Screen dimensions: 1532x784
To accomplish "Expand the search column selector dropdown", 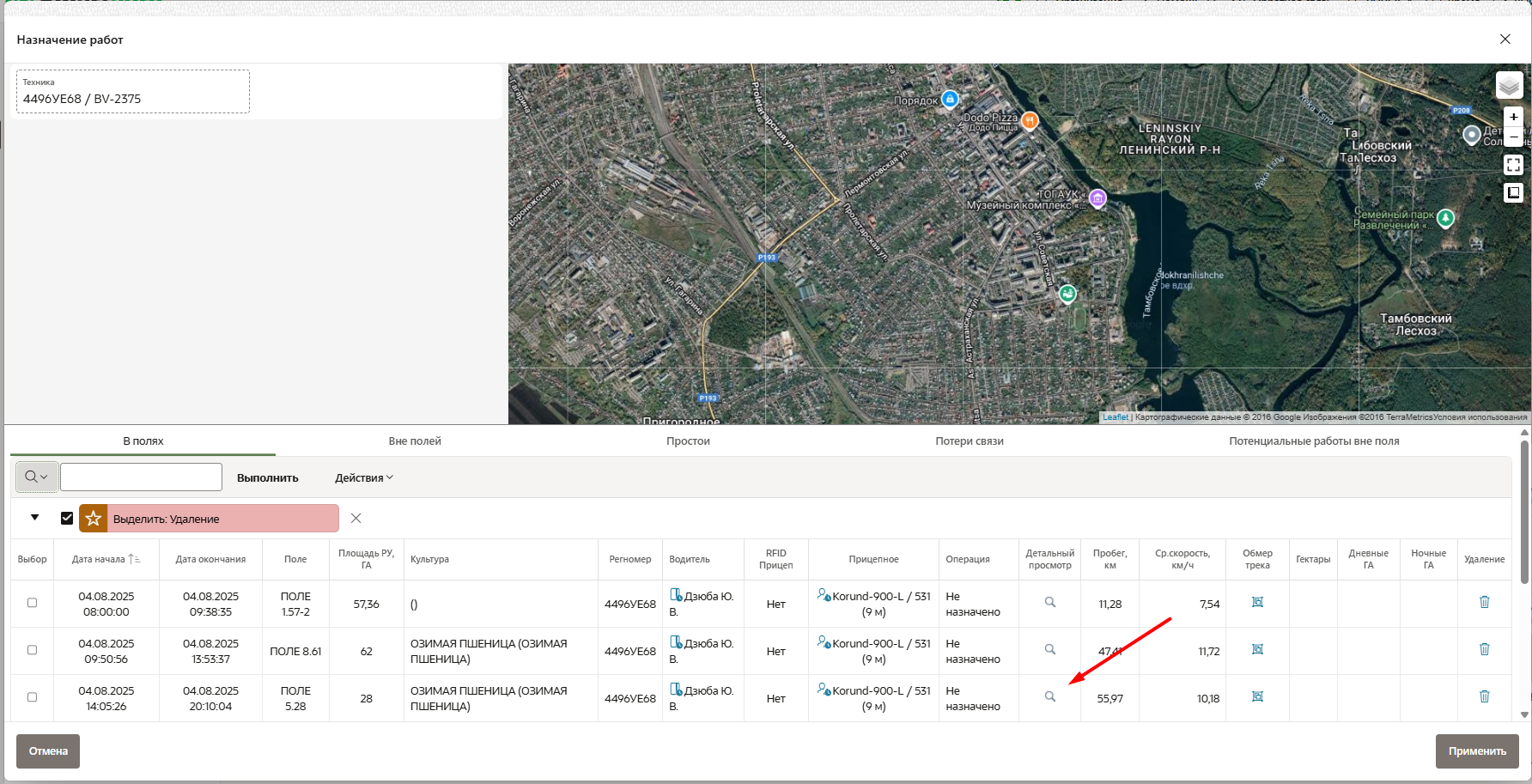I will [x=36, y=477].
